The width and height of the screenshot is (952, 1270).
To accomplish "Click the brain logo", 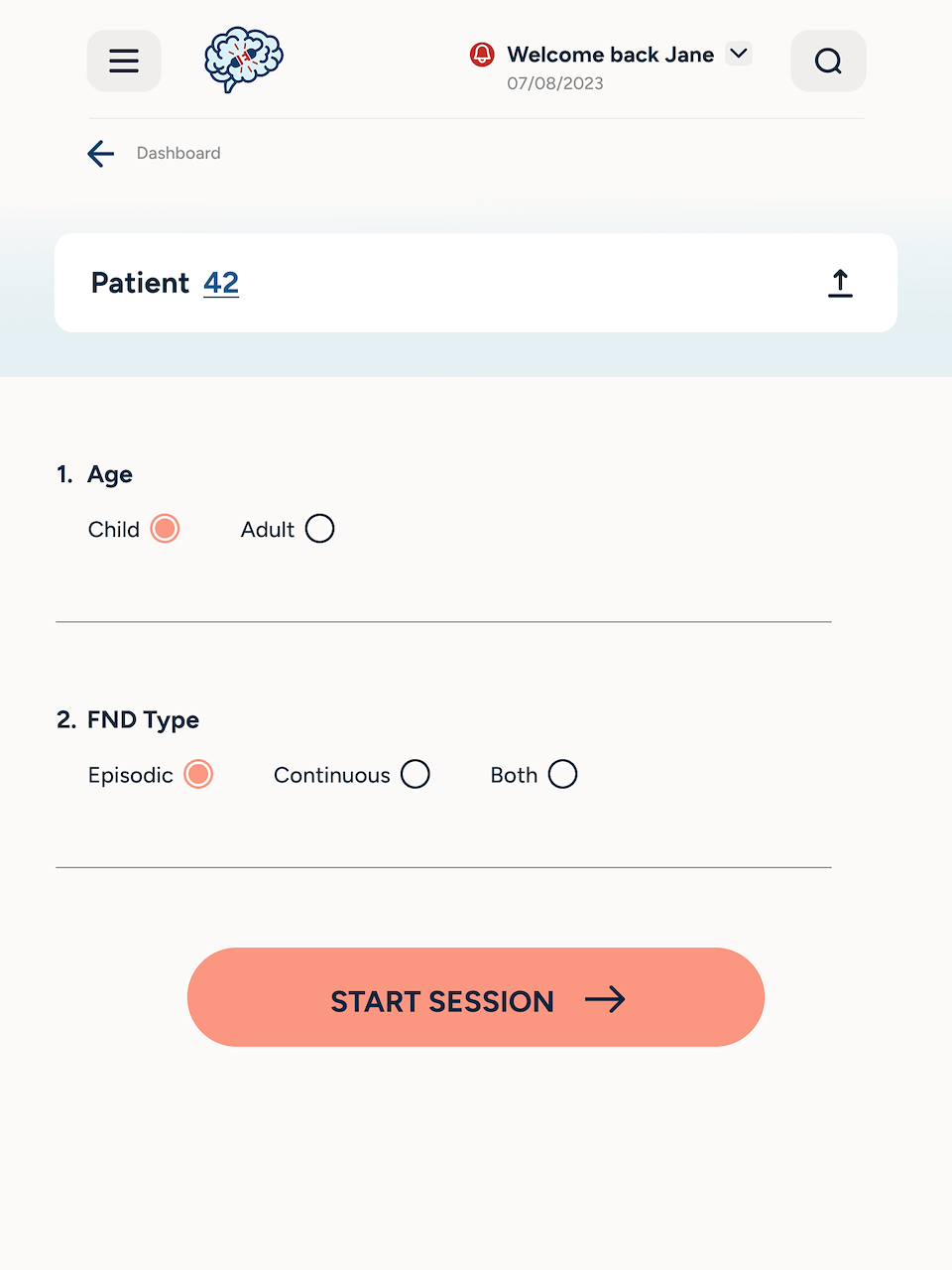I will [x=243, y=60].
